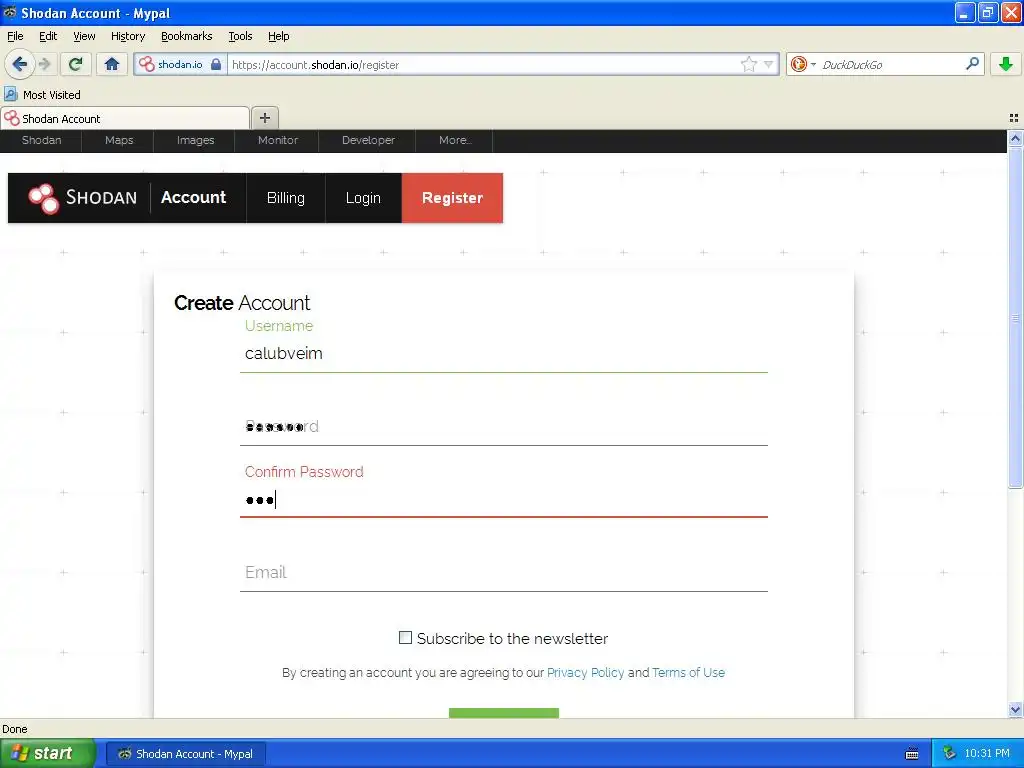Click into the Username field
The image size is (1024, 768).
504,353
